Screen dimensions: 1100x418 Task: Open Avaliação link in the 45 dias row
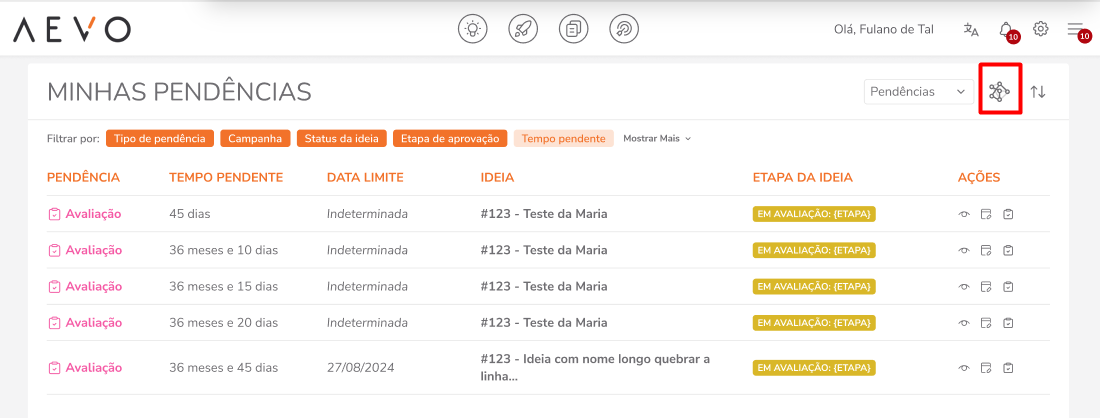click(x=85, y=214)
